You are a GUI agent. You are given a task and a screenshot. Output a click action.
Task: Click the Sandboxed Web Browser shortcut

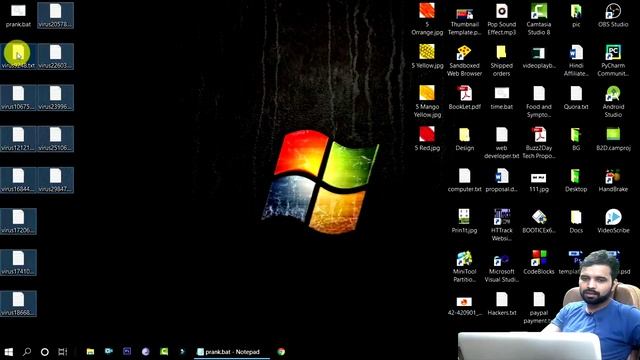[x=464, y=61]
